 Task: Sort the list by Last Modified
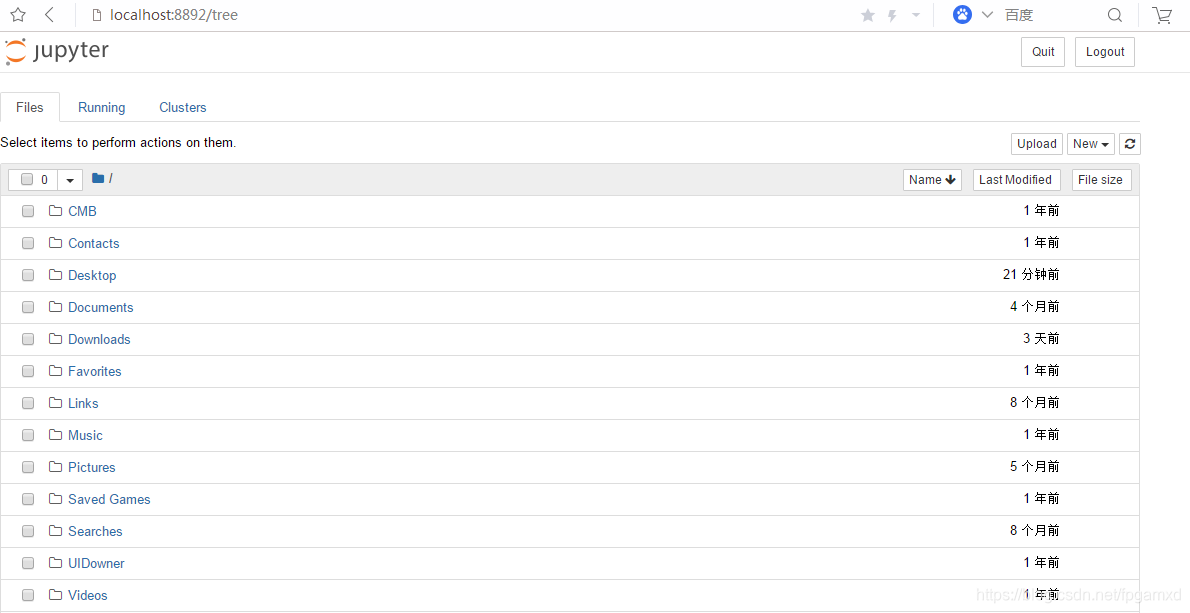[x=1016, y=180]
